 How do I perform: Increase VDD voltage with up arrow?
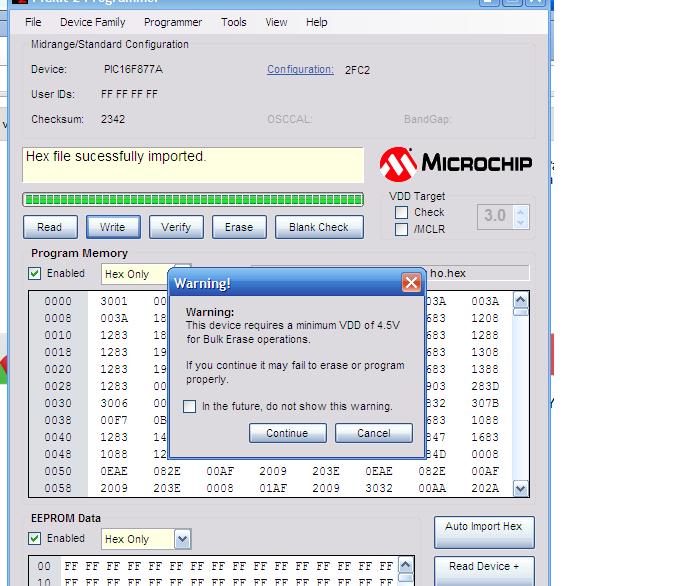point(521,211)
